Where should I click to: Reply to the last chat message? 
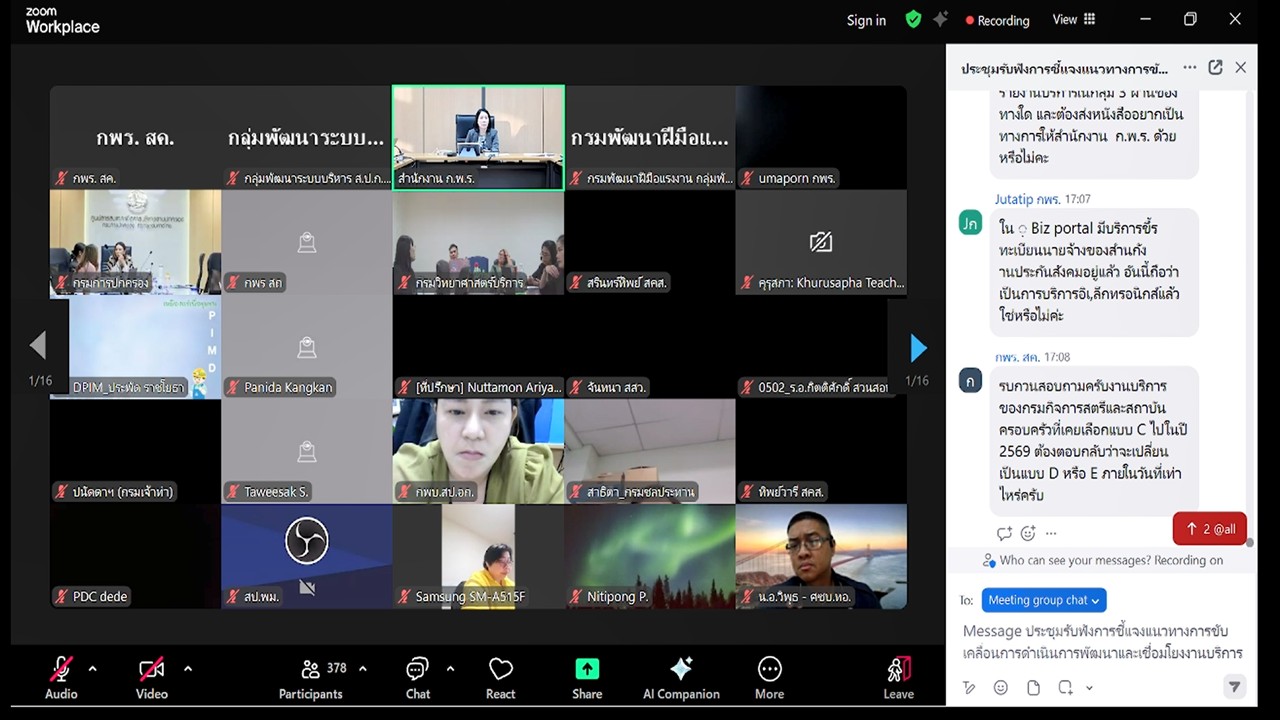[1004, 533]
